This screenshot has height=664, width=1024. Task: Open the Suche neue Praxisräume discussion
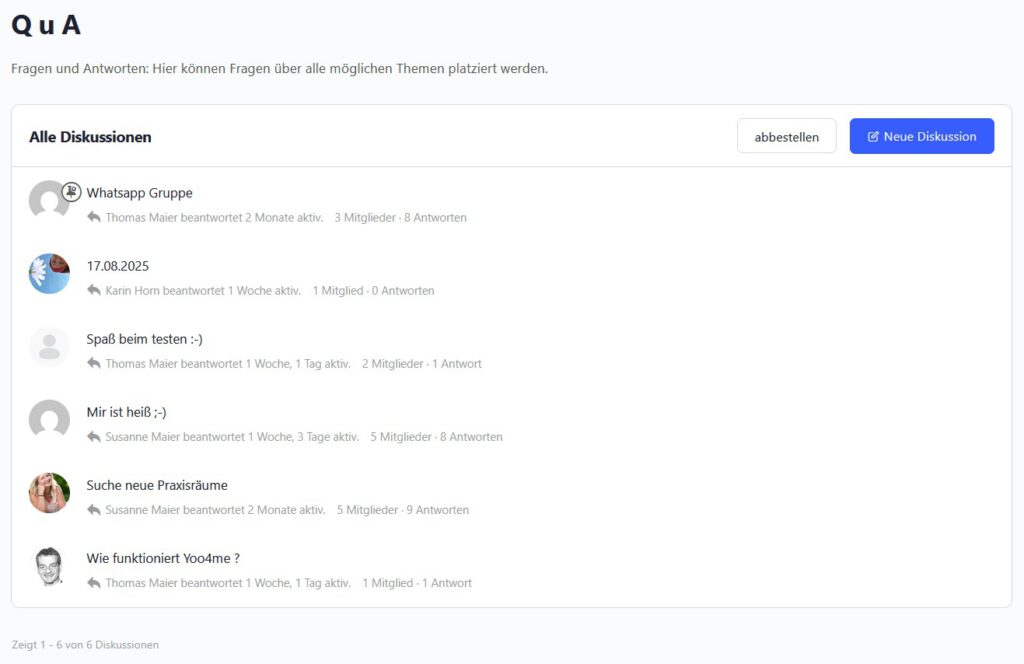click(x=157, y=485)
